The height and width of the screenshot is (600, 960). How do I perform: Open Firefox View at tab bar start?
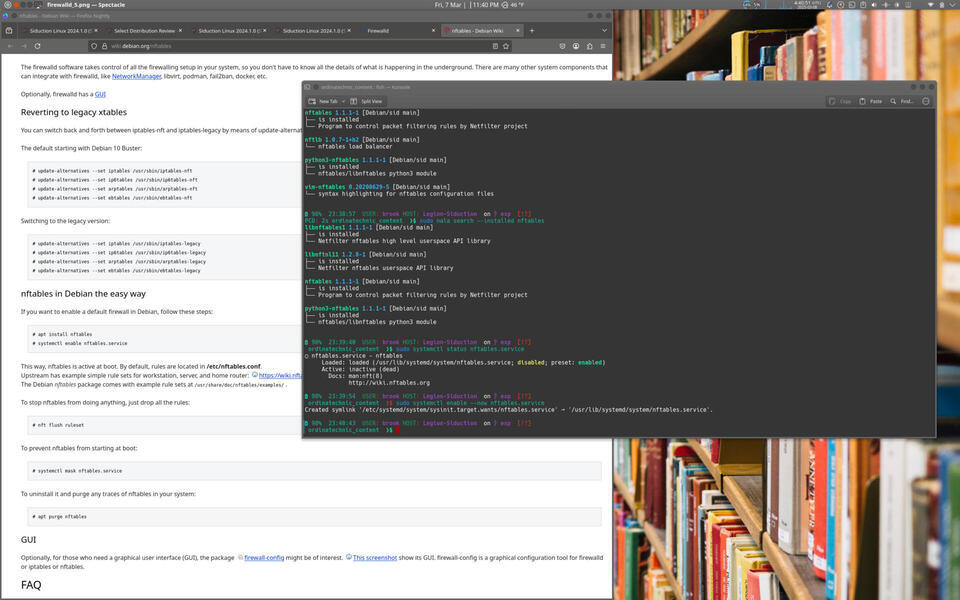tap(9, 31)
